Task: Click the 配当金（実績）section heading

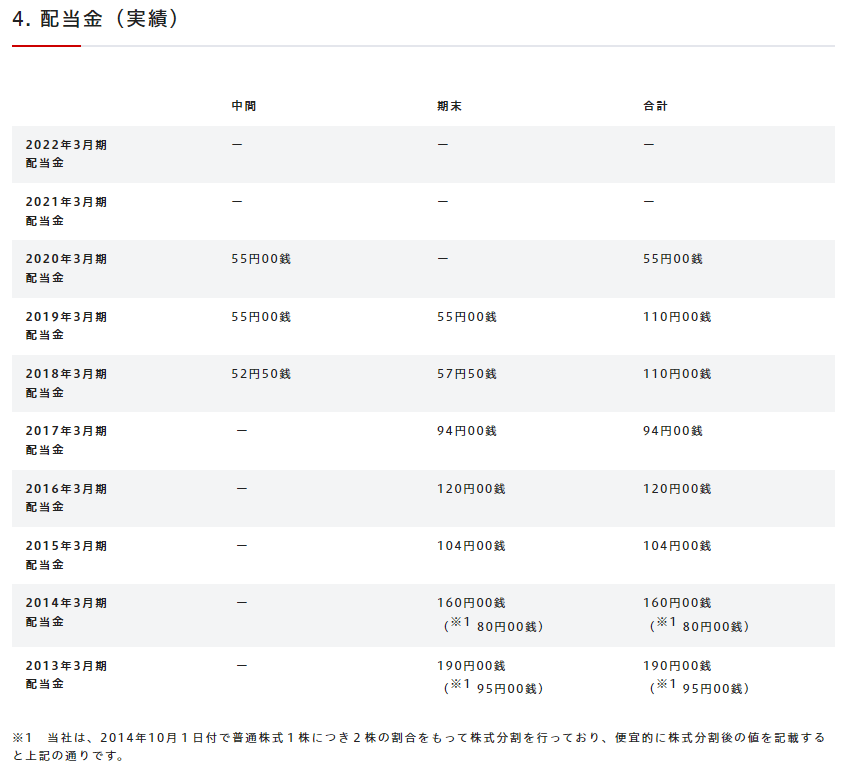Action: click(x=96, y=19)
